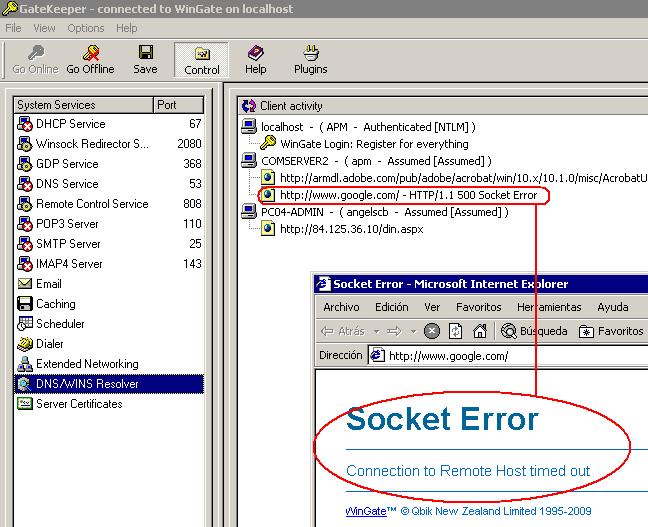648x527 pixels.
Task: Click the WinGate link on error page
Action: [x=366, y=512]
